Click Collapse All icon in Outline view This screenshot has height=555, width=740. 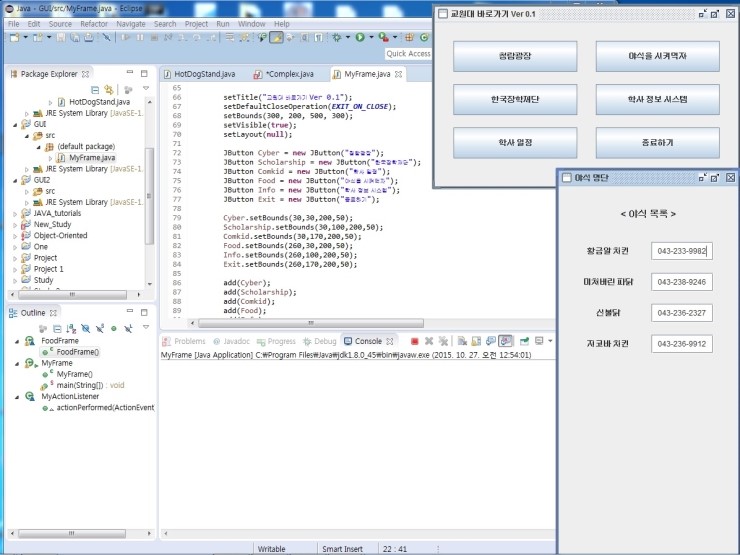tap(57, 328)
